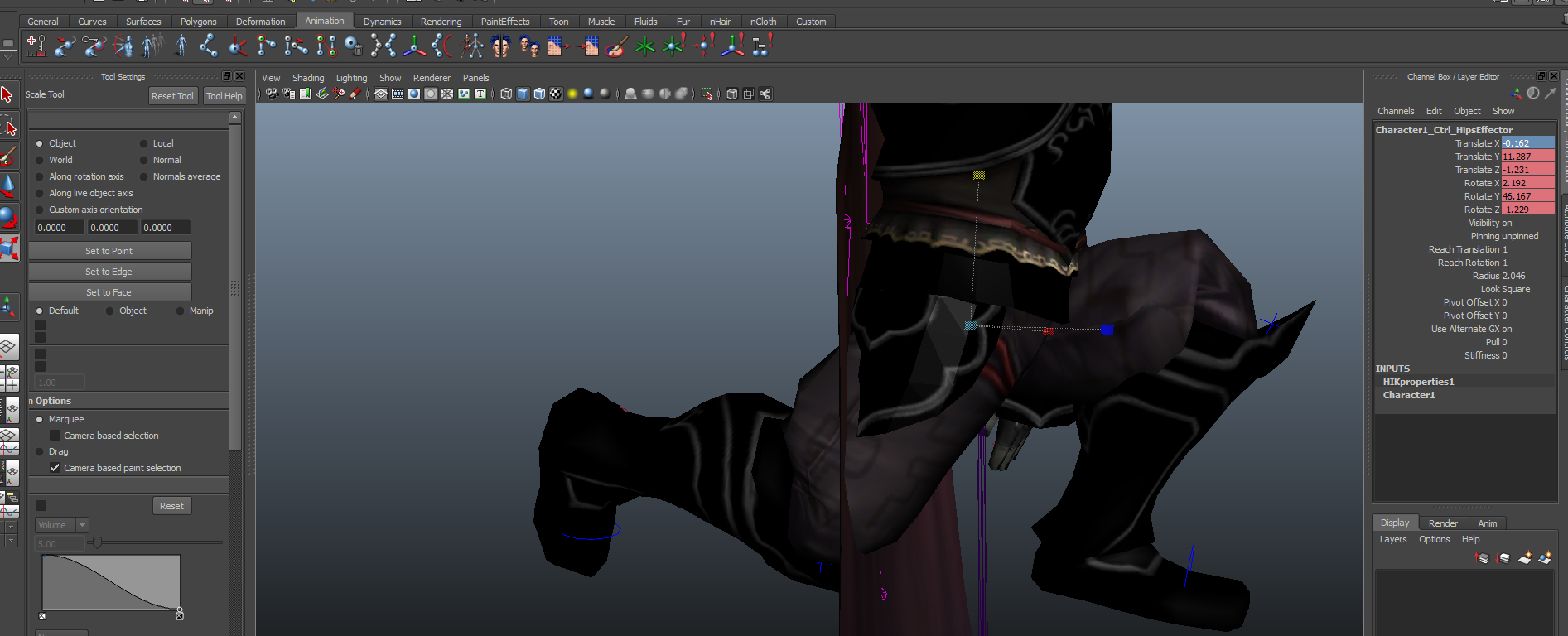This screenshot has width=1568, height=636.
Task: Open the Panels viewport menu
Action: [475, 78]
